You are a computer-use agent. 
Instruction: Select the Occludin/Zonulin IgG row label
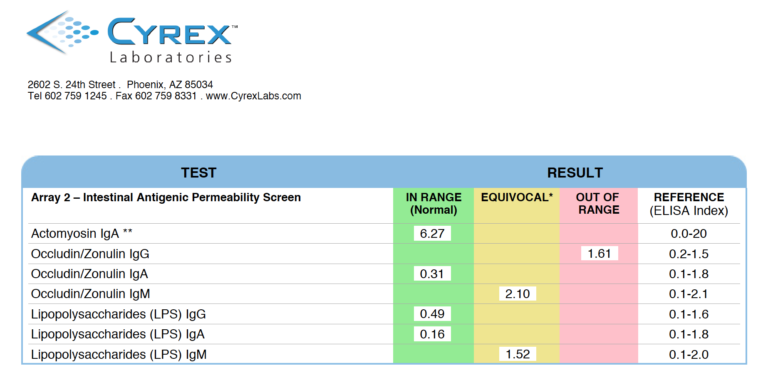click(90, 254)
